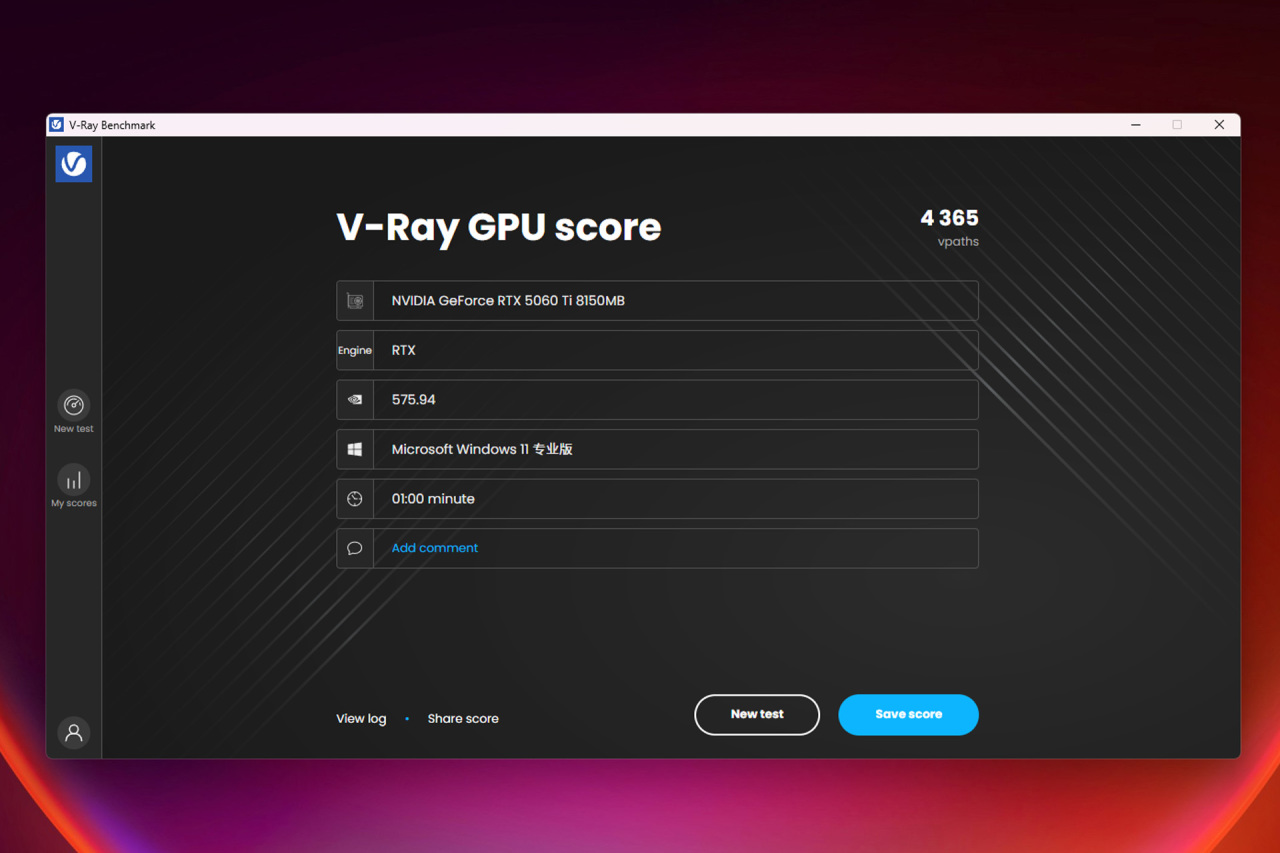Image resolution: width=1280 pixels, height=853 pixels.
Task: Click the Engine label box
Action: pos(355,350)
